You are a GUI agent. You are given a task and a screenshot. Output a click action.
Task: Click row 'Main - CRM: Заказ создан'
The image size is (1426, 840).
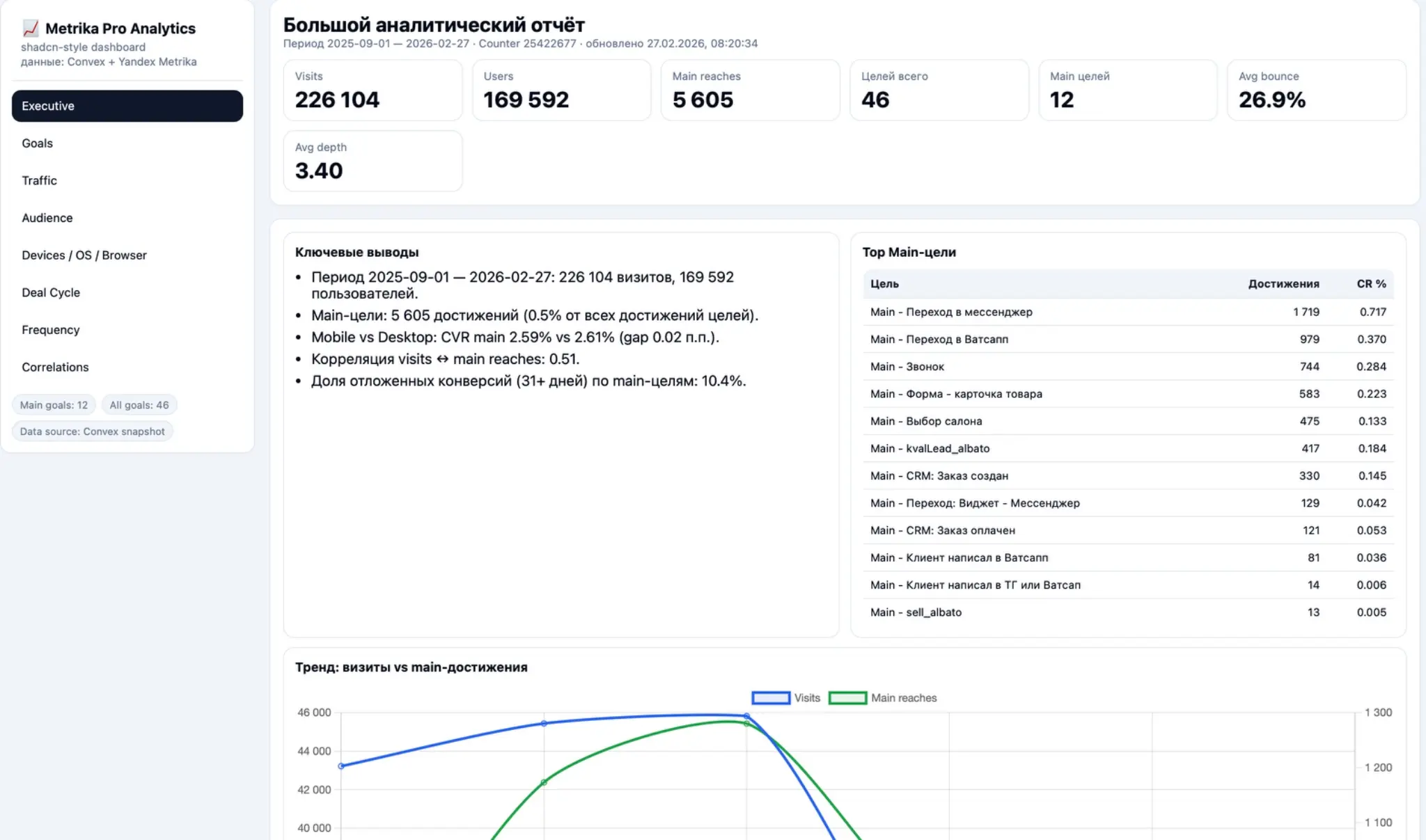click(1128, 476)
